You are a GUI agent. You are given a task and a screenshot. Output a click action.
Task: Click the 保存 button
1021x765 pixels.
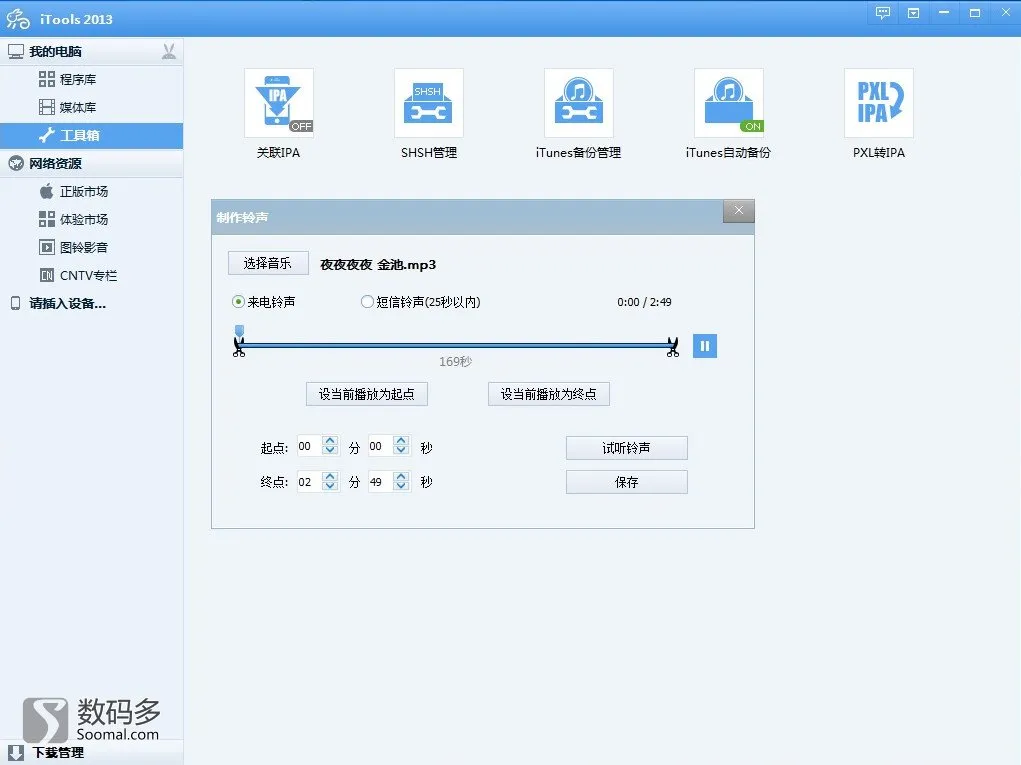[626, 482]
